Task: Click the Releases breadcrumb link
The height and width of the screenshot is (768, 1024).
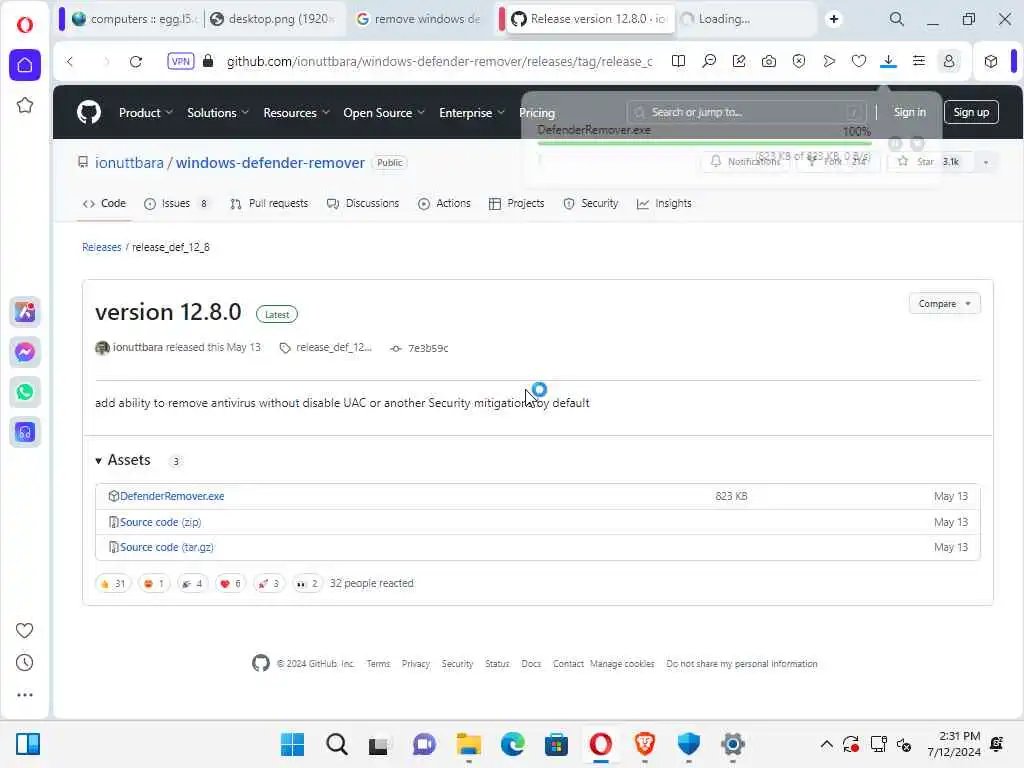Action: (x=102, y=247)
